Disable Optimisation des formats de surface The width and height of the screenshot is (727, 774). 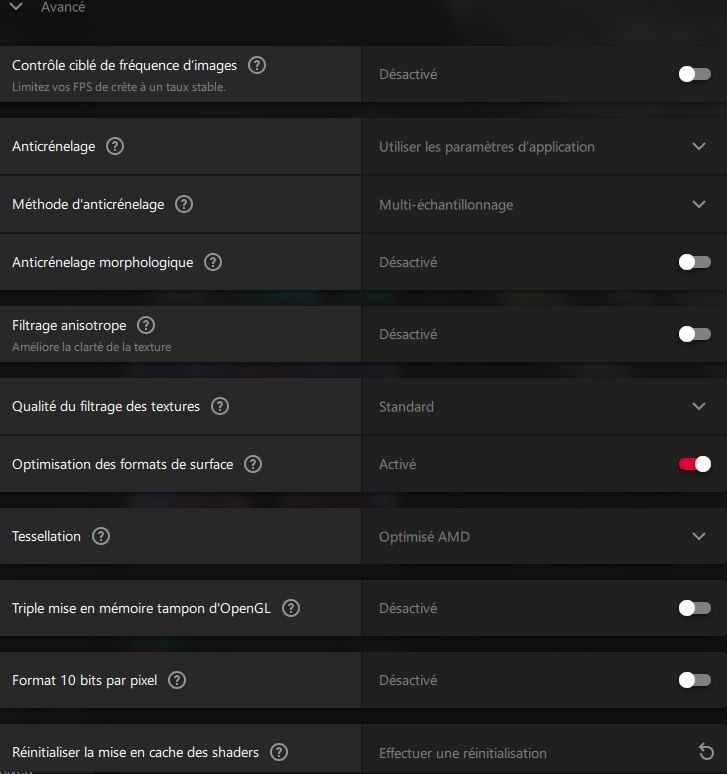point(694,464)
